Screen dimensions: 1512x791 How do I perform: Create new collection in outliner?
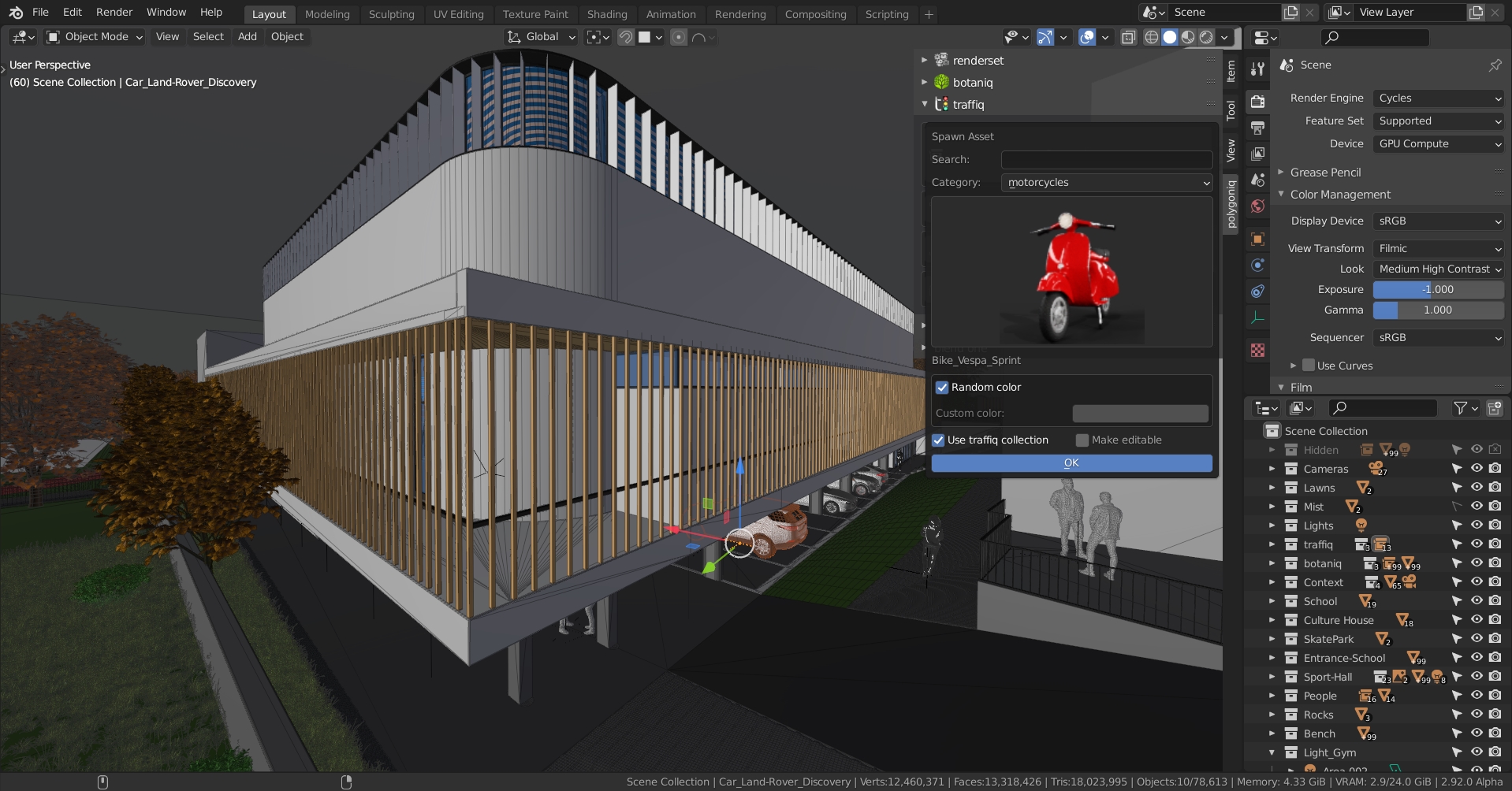click(x=1494, y=408)
